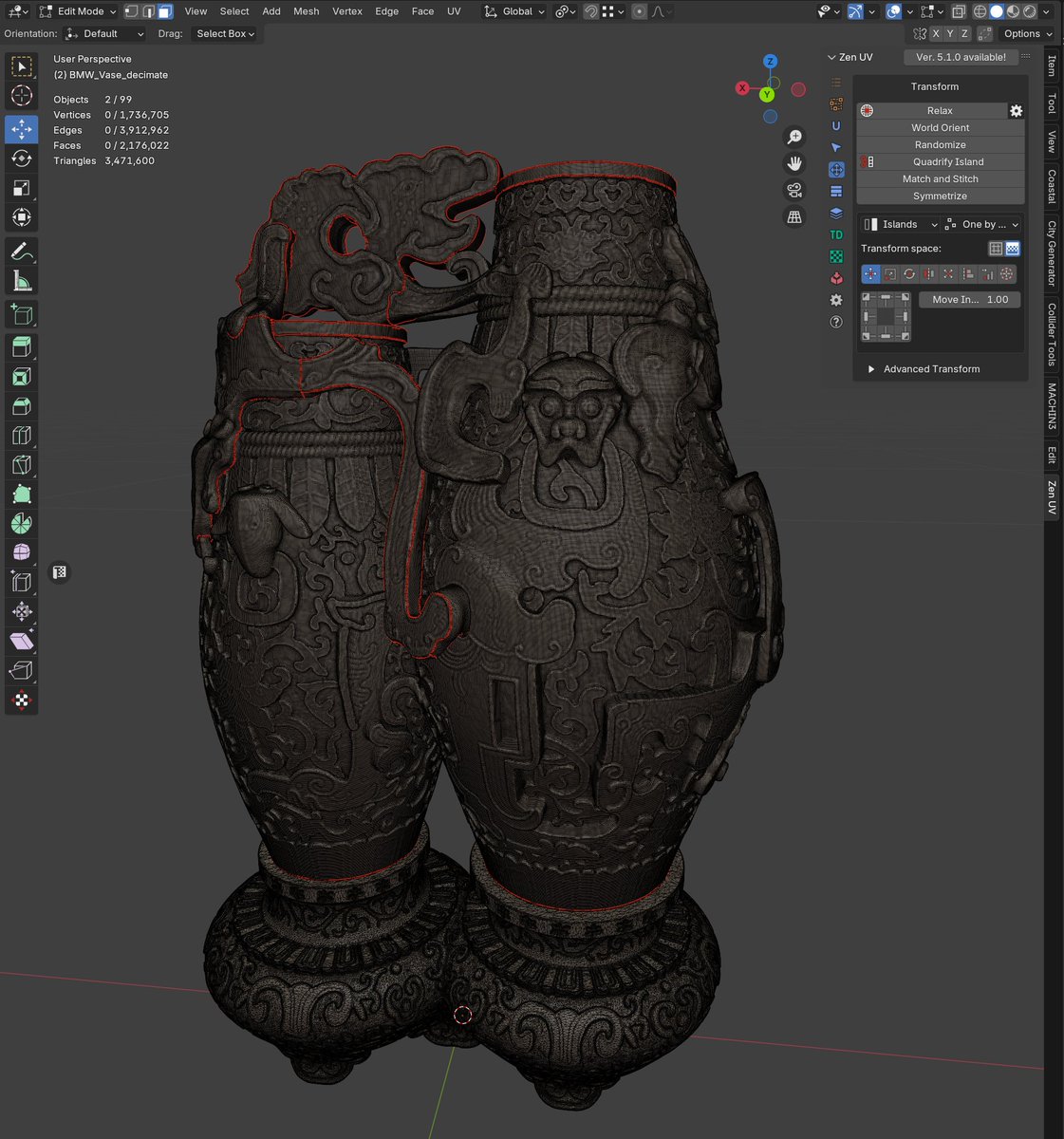Click the zoom magnifier viewport gizmo

[794, 138]
